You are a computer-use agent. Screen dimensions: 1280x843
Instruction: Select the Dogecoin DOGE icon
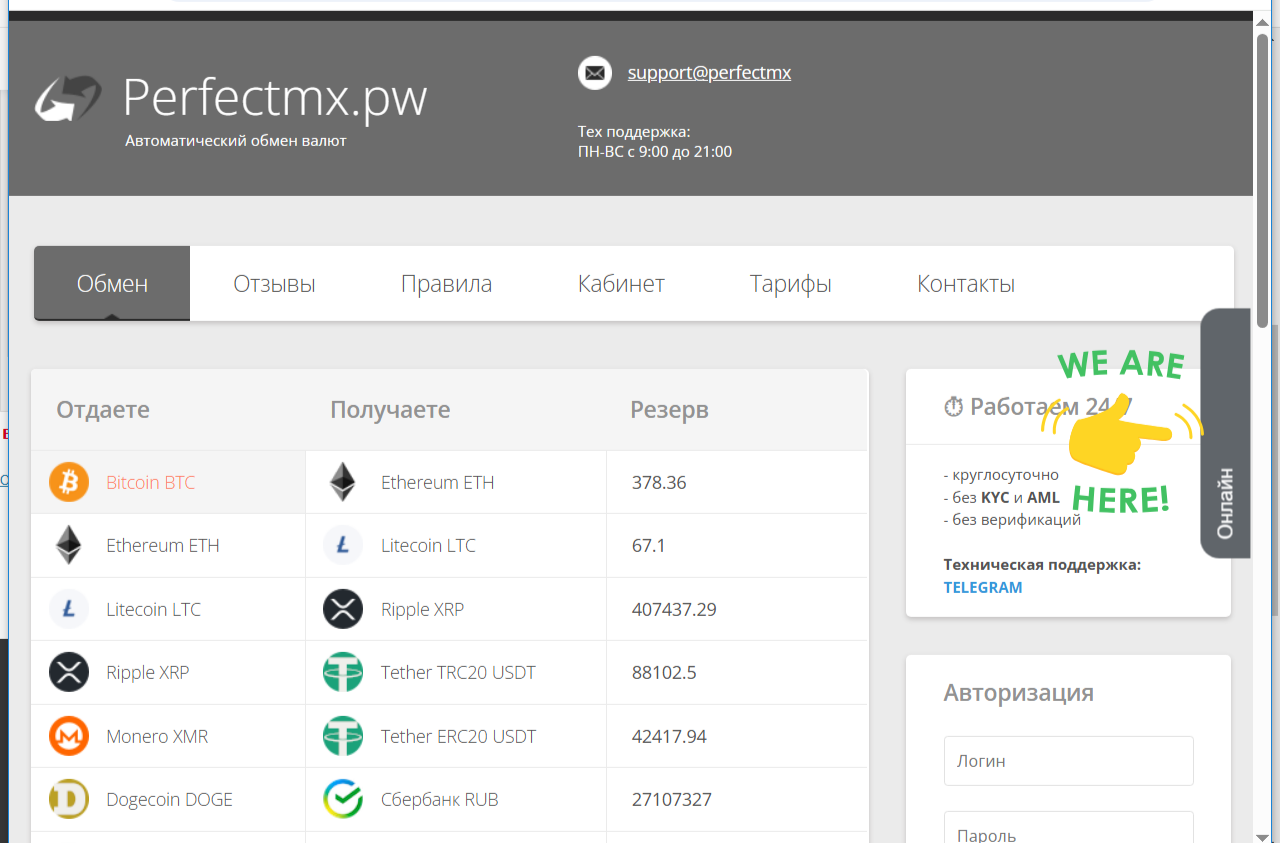(69, 799)
